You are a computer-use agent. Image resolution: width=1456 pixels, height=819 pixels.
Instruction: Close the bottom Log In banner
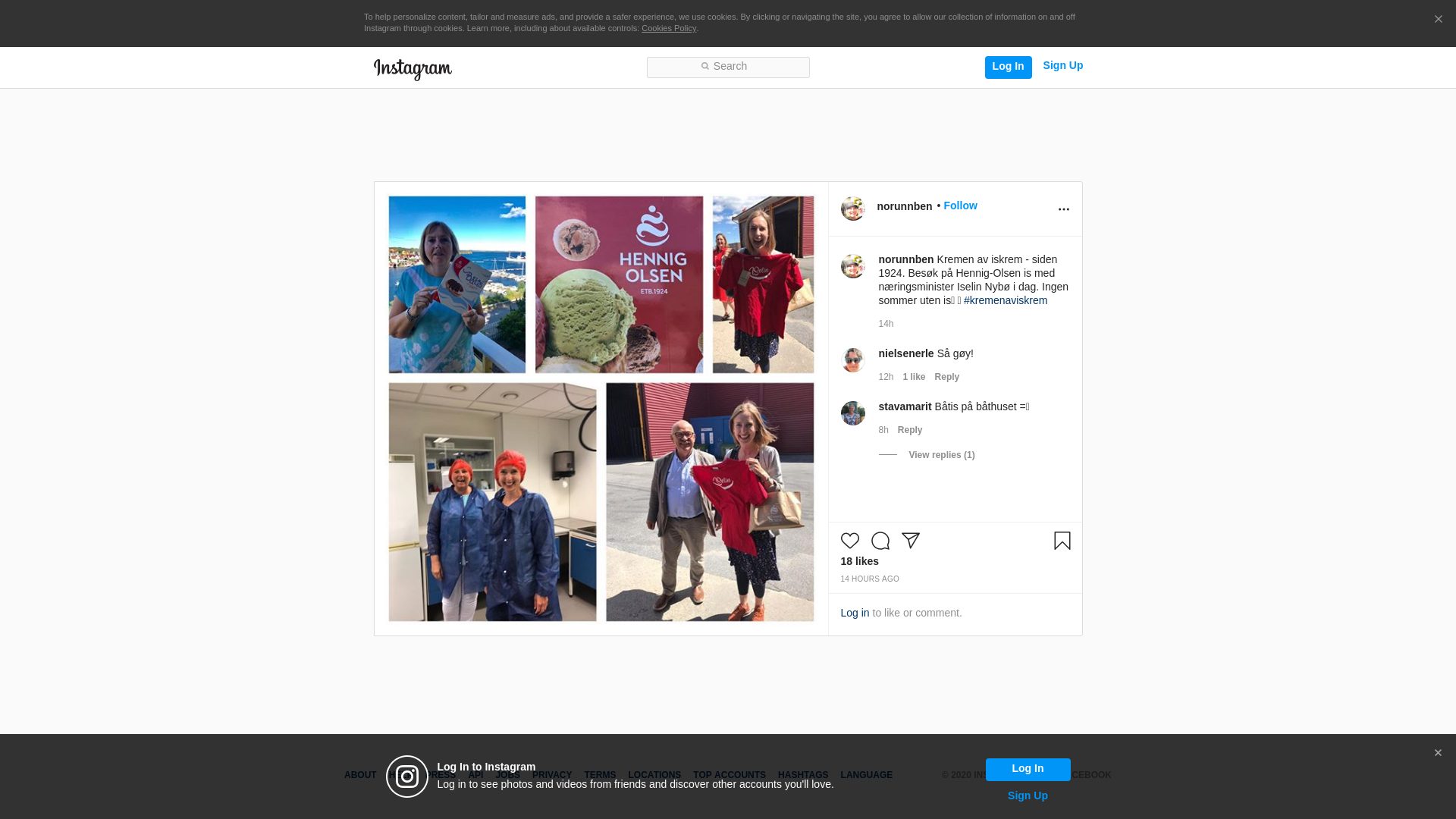pos(1438,753)
